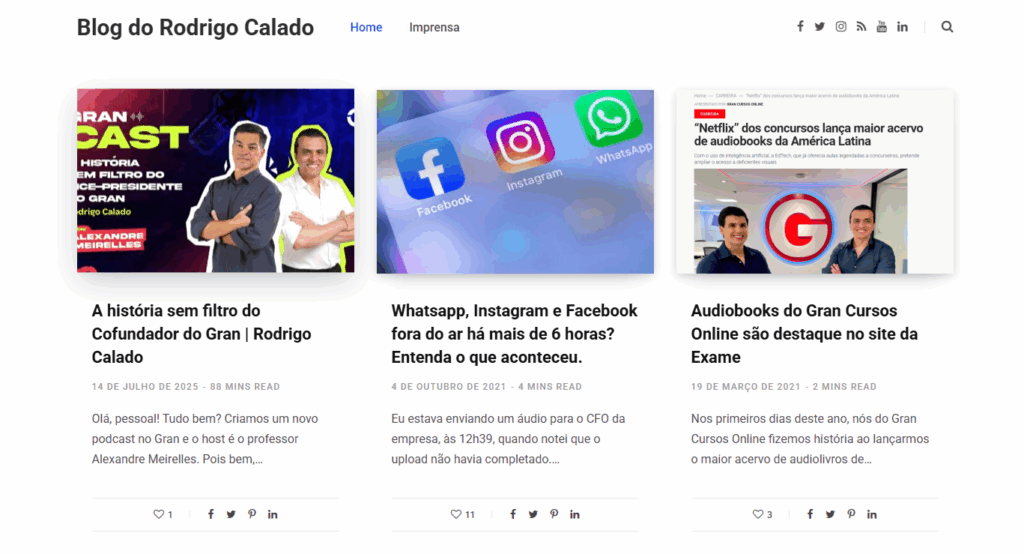Open article 'A história sem filtro do Cofundador'
Viewport: 1024px width, 554px height.
coord(202,334)
